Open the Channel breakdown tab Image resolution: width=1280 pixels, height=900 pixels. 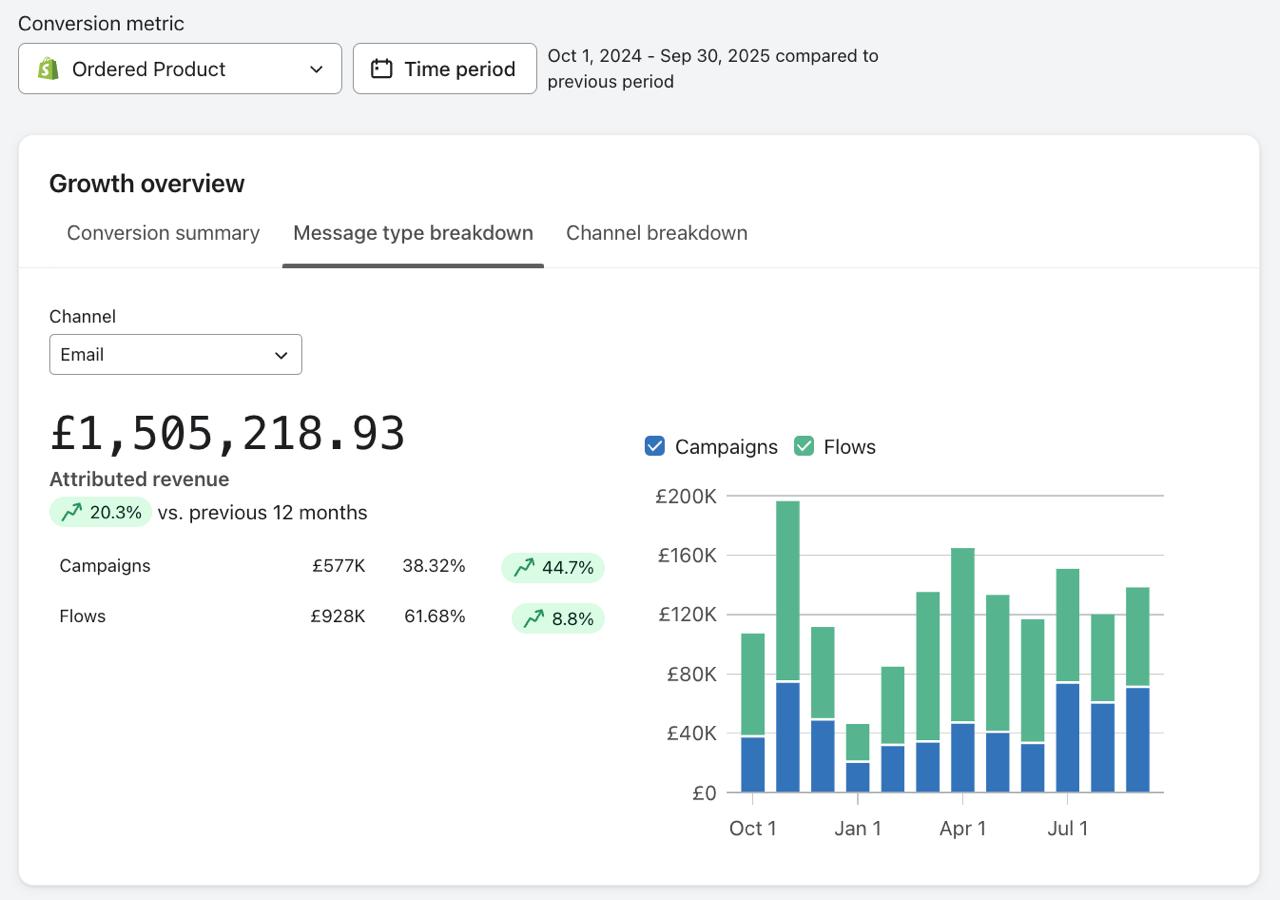pyautogui.click(x=656, y=233)
